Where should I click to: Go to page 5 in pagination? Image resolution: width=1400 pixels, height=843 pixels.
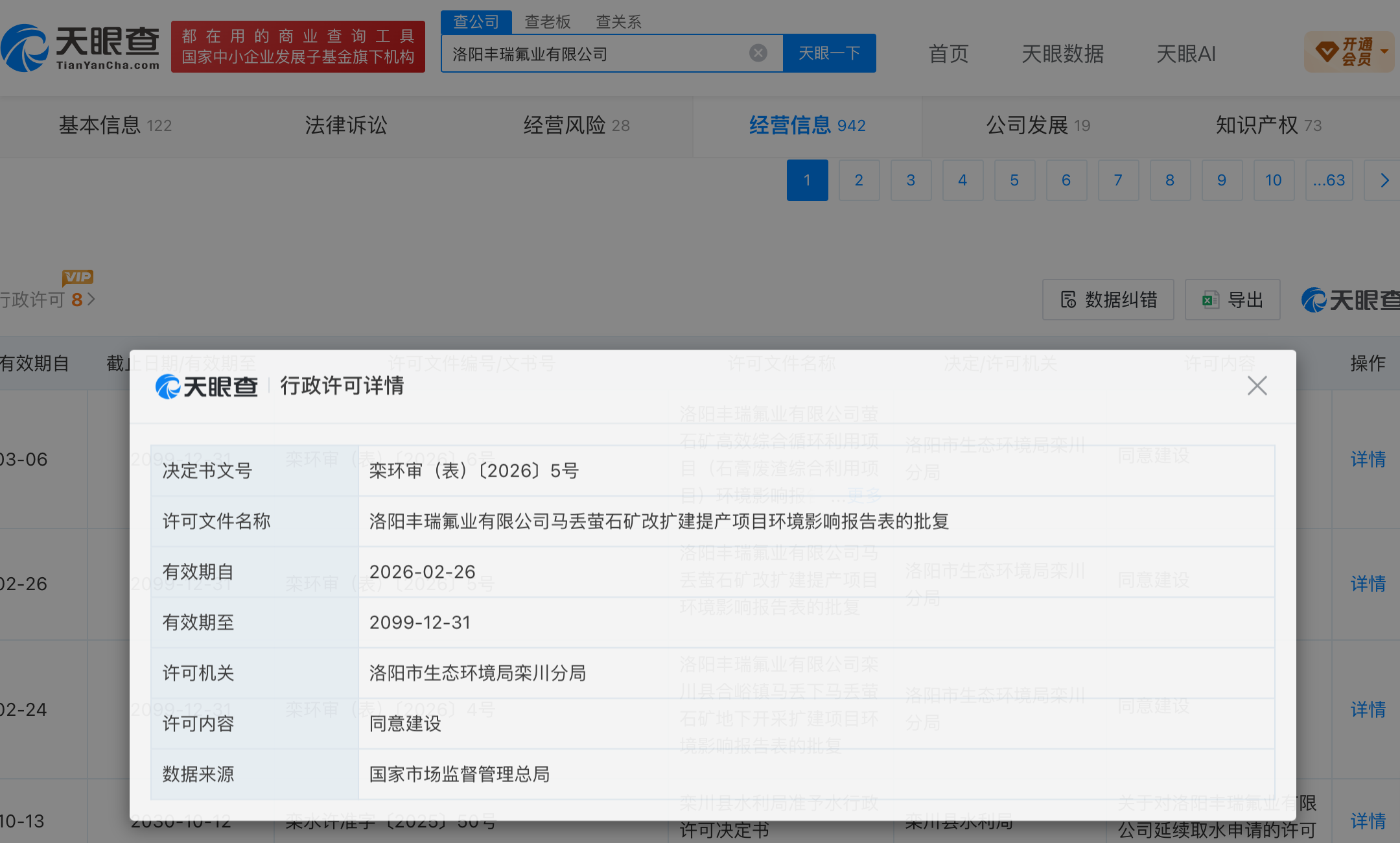1014,180
